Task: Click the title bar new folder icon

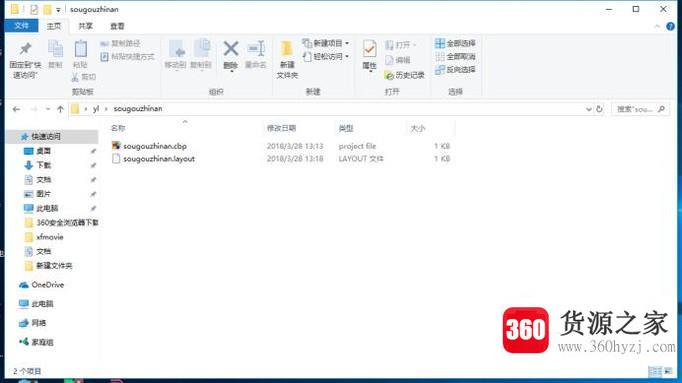Action: (x=47, y=9)
